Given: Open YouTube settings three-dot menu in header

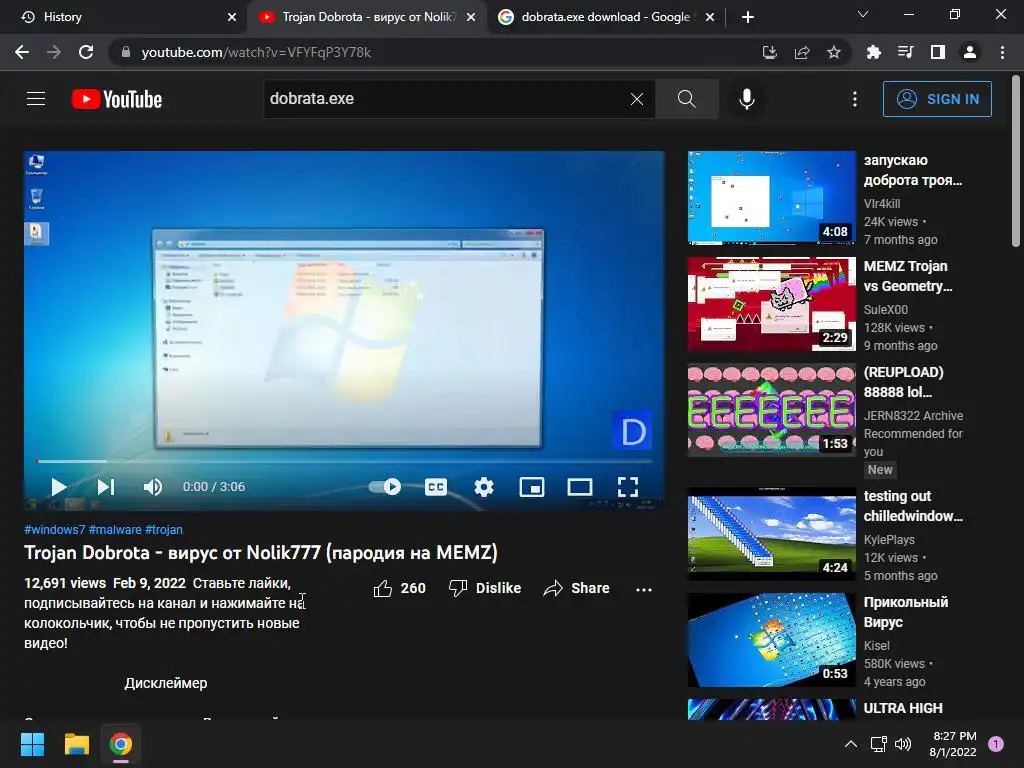Looking at the screenshot, I should (x=855, y=99).
